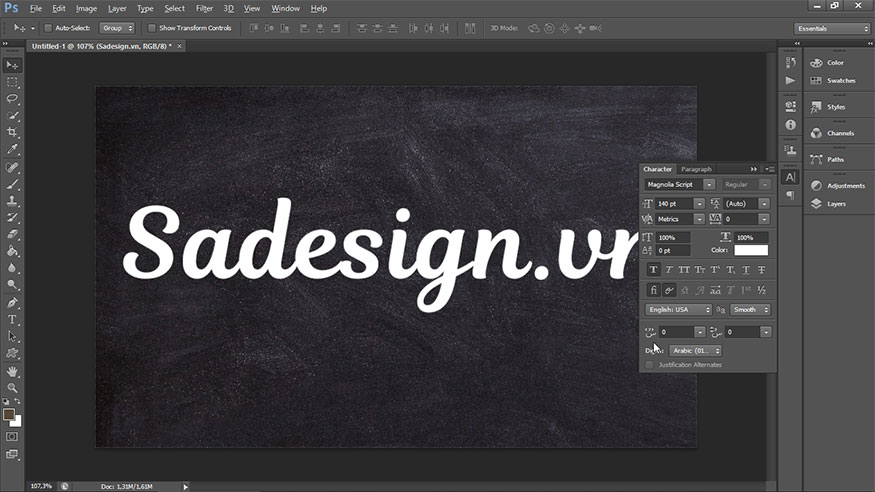
Task: Toggle Strikethrough style
Action: coord(762,270)
